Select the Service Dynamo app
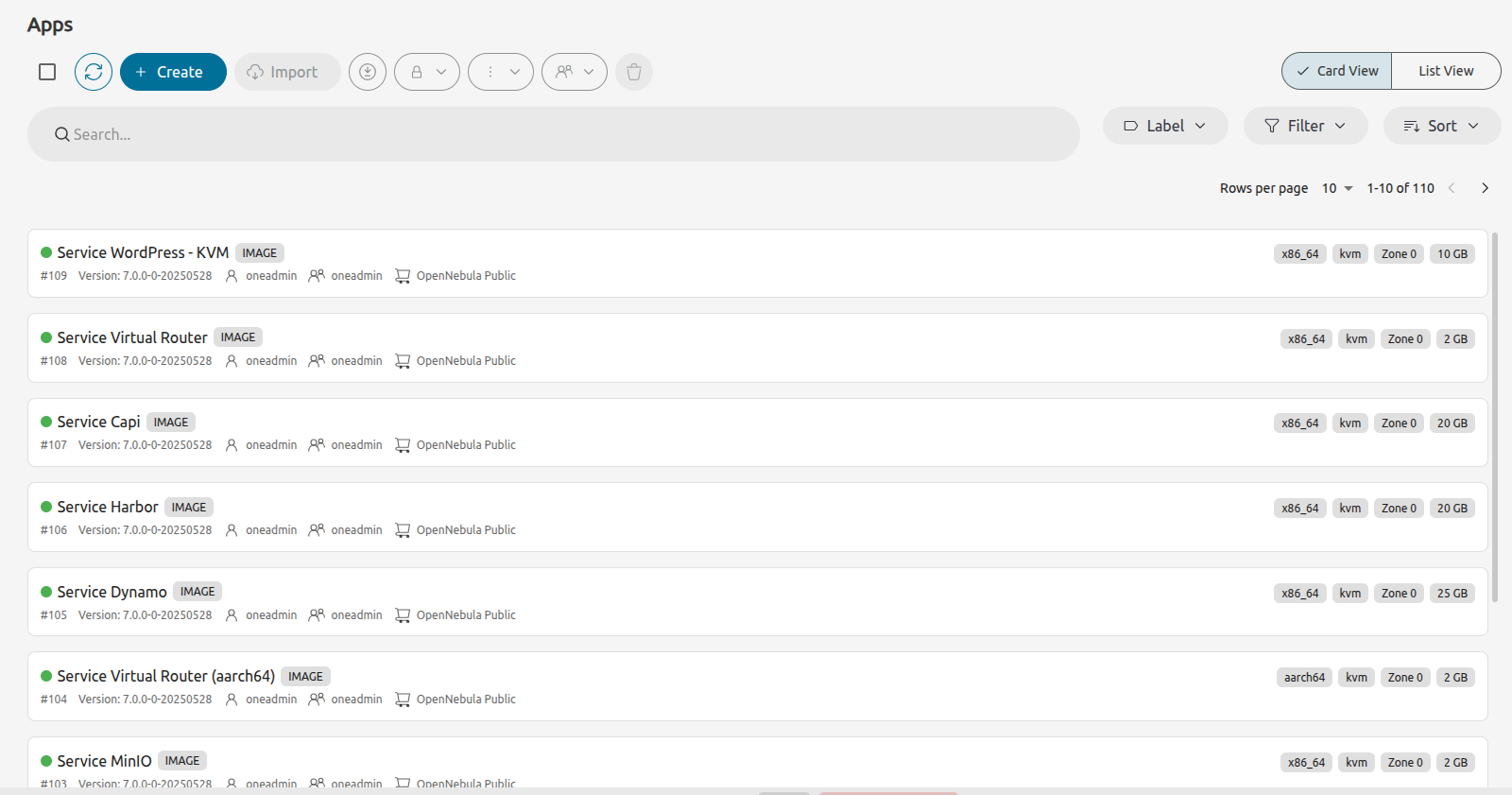 (x=758, y=602)
